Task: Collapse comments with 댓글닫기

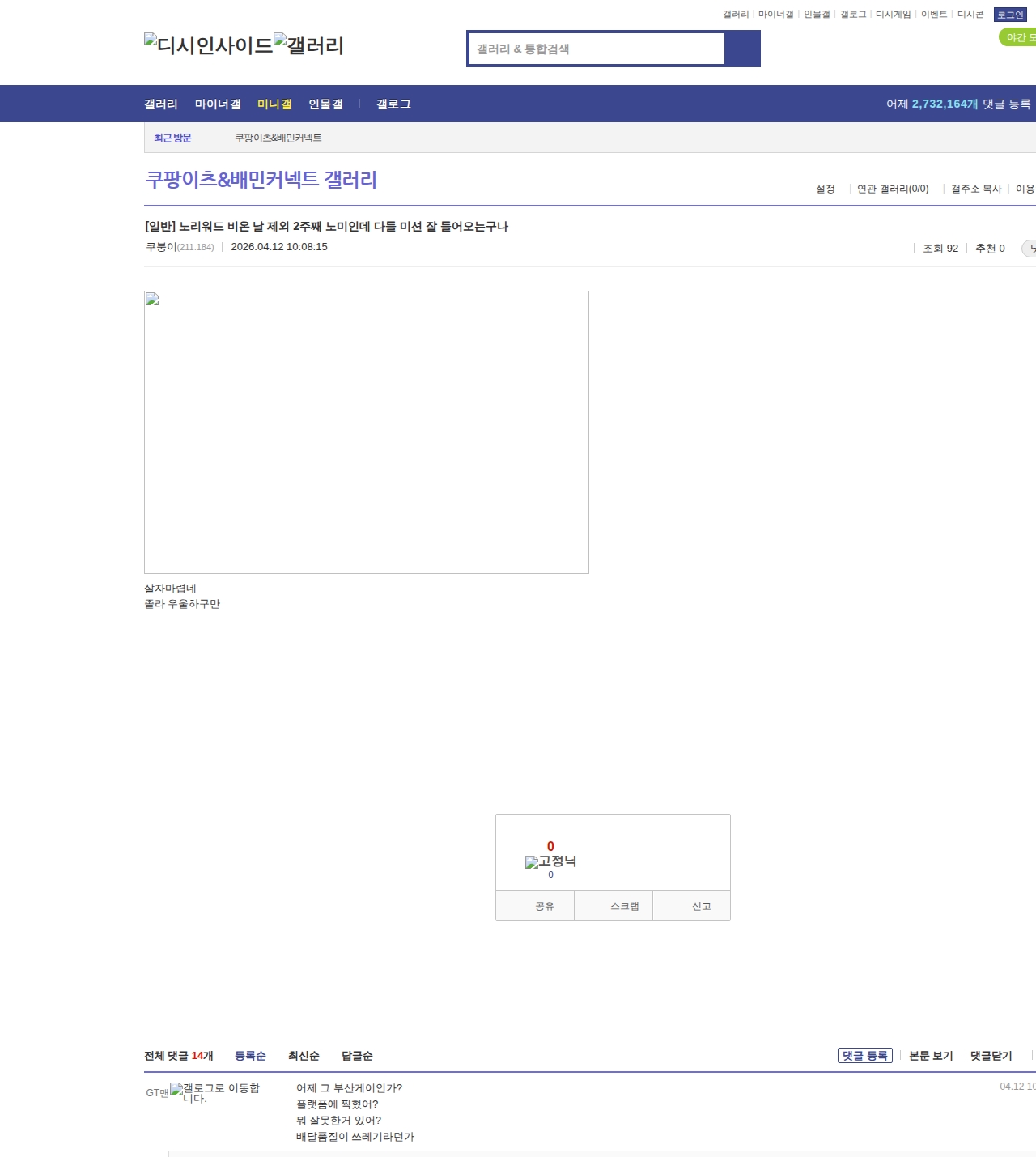Action: coord(991,1056)
